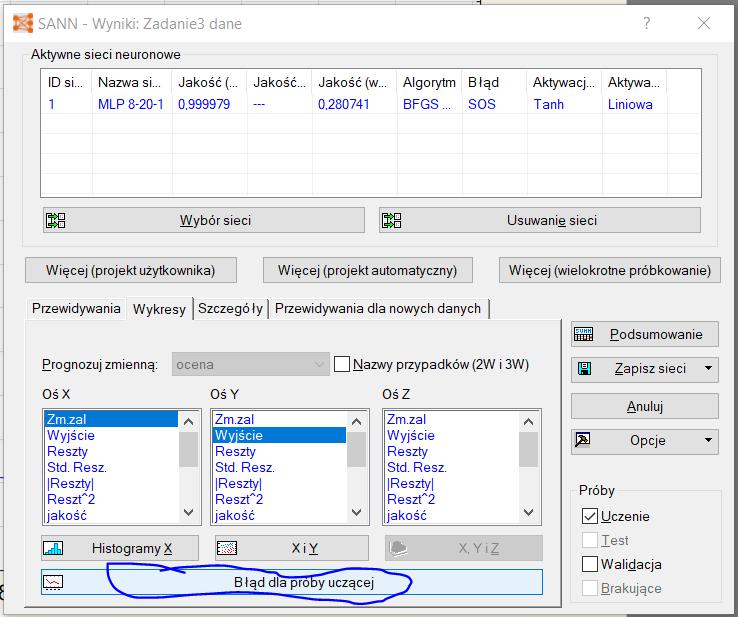
Task: Click up arrow of Oś Y list scrollbar
Action: (356, 422)
